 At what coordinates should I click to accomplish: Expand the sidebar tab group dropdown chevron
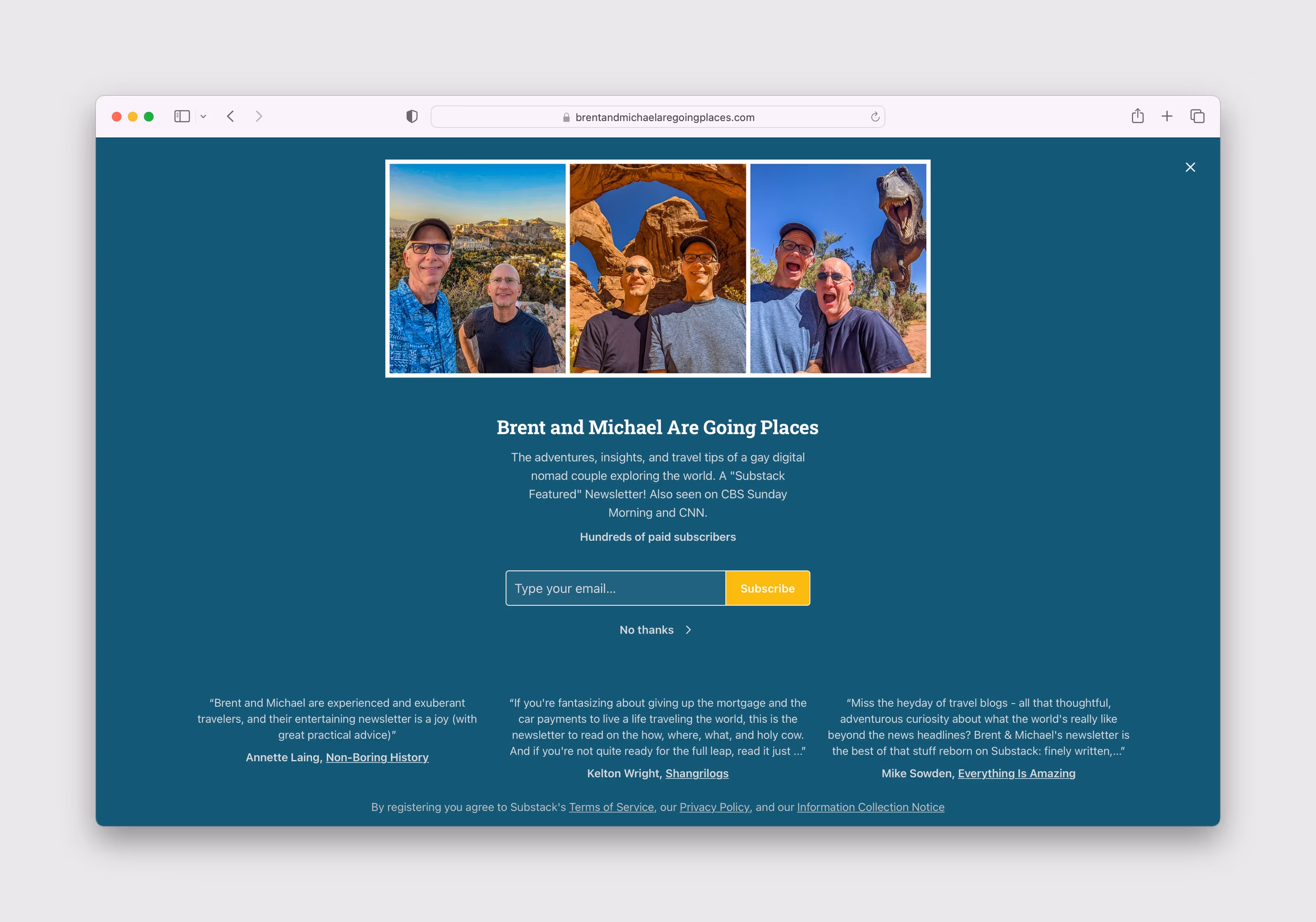coord(203,116)
